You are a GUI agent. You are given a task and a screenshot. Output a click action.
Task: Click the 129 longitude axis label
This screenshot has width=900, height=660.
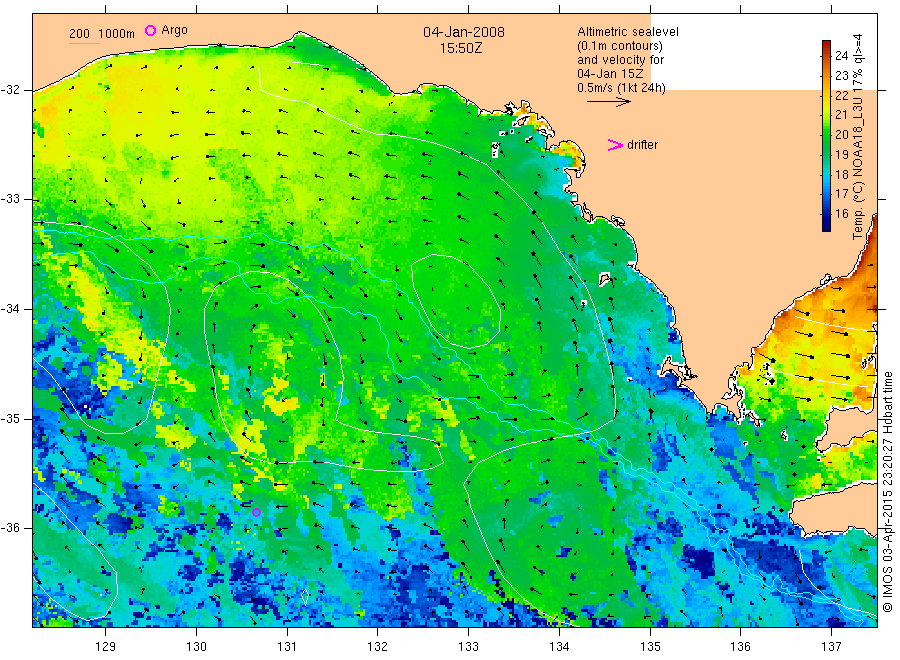(106, 647)
